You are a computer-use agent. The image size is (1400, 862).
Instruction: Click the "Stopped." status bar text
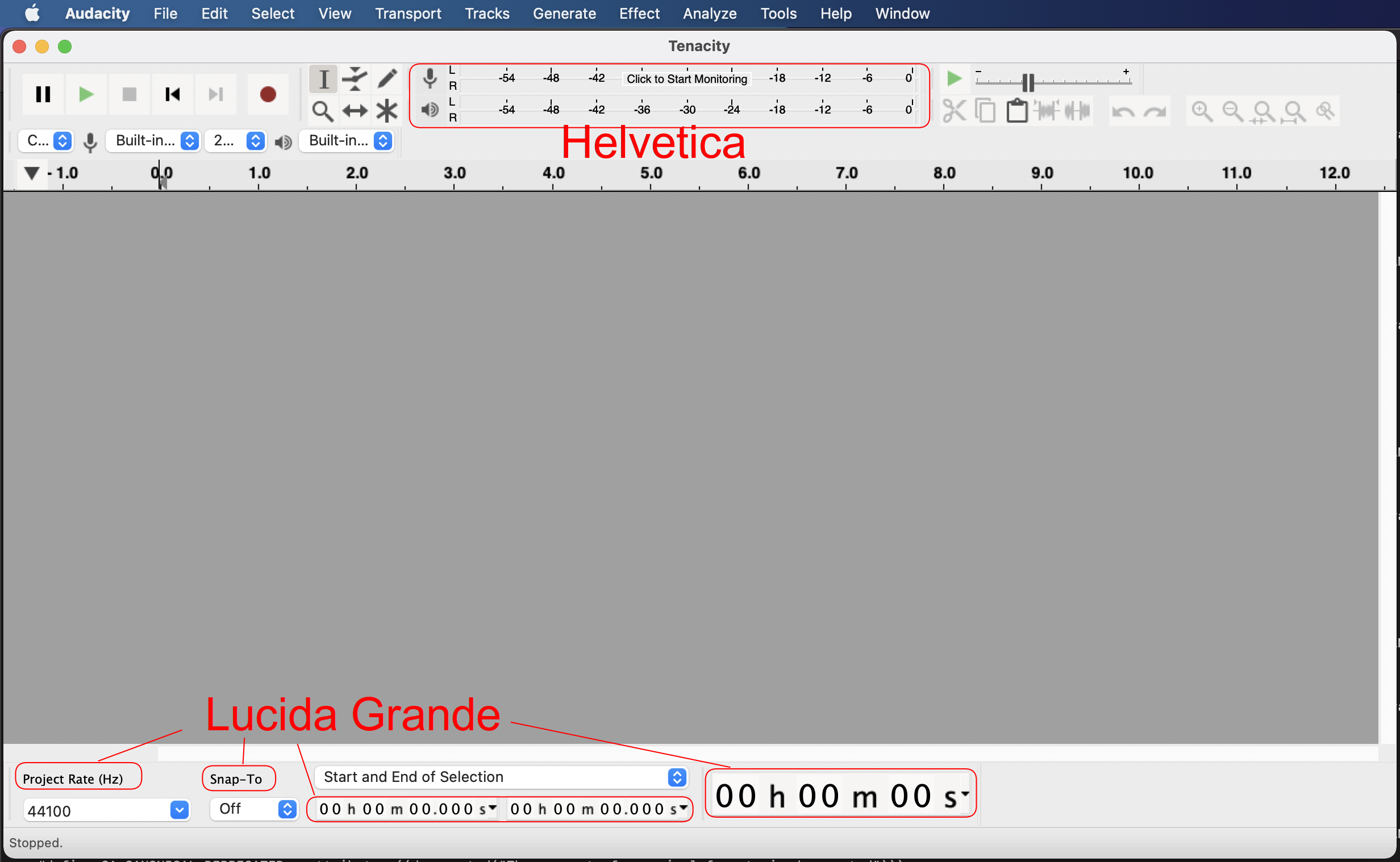[x=36, y=843]
